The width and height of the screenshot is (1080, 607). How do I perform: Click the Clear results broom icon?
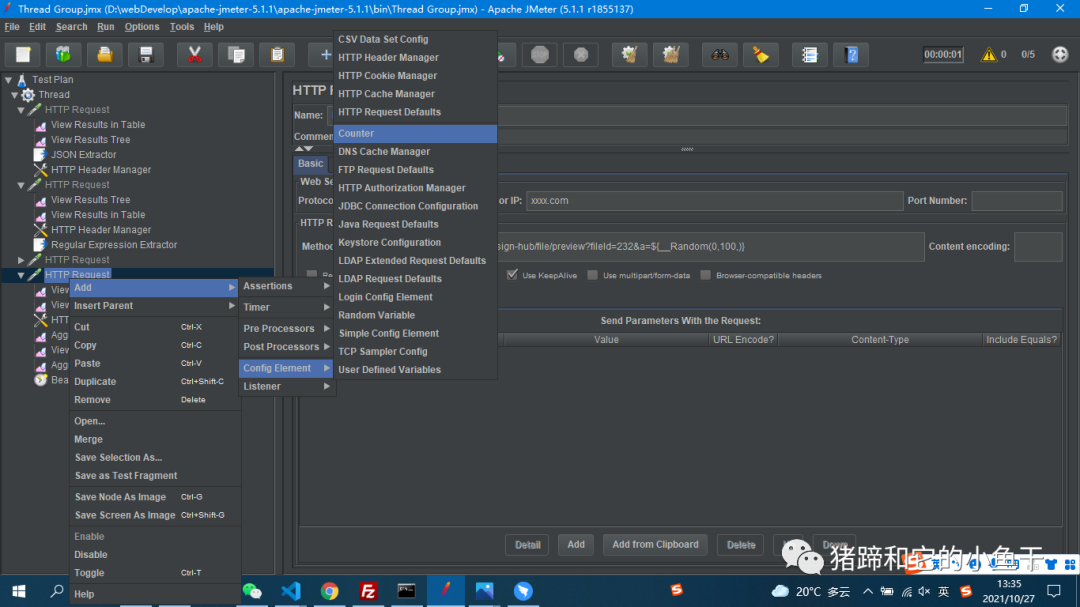(630, 54)
